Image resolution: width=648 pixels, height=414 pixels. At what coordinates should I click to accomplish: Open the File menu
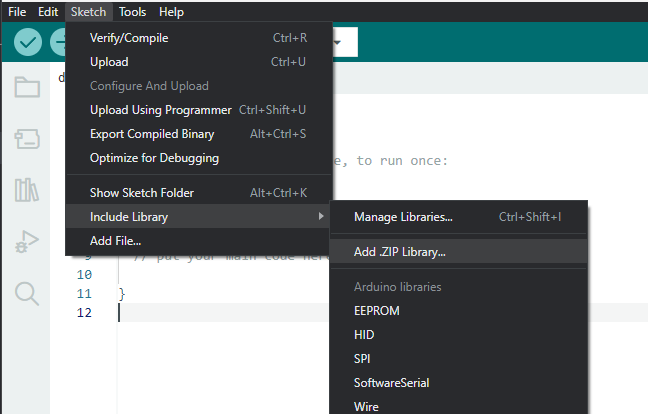(17, 12)
